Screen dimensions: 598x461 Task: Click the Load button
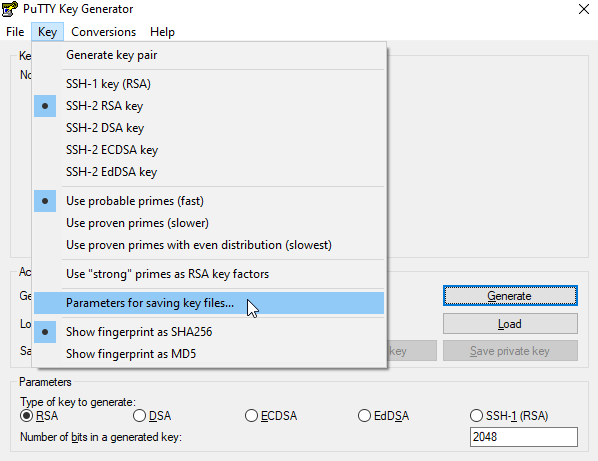[x=510, y=324]
